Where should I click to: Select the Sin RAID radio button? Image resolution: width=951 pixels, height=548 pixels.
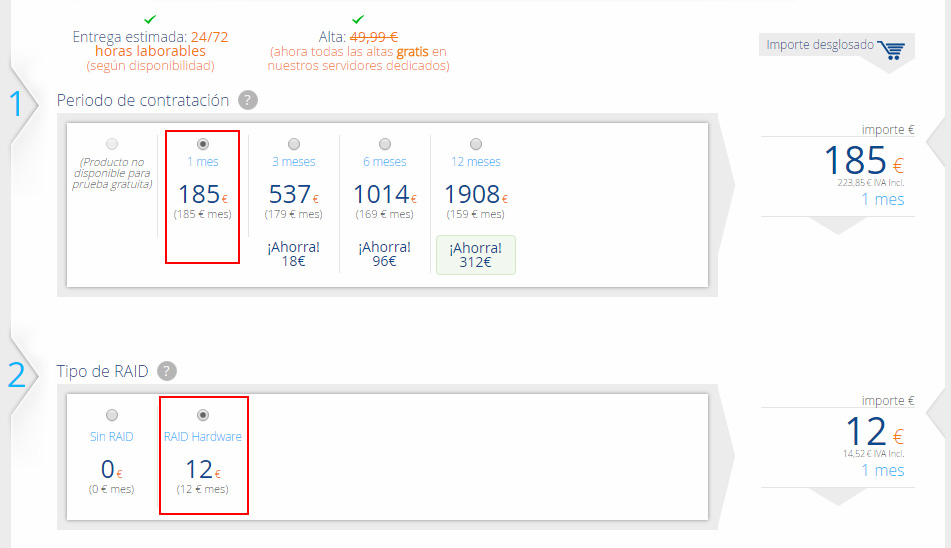click(111, 415)
